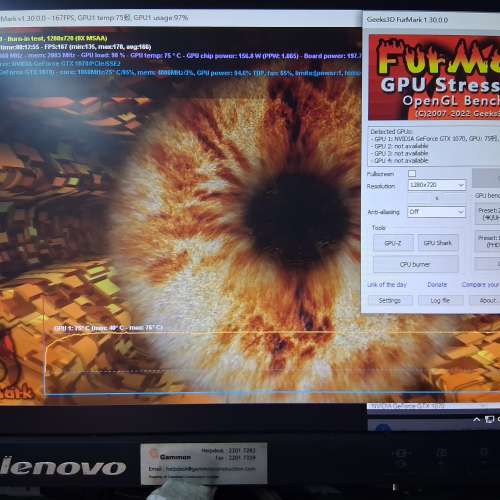Show hidden system tray icons chevron
The width and height of the screenshot is (500, 500).
pos(477,419)
